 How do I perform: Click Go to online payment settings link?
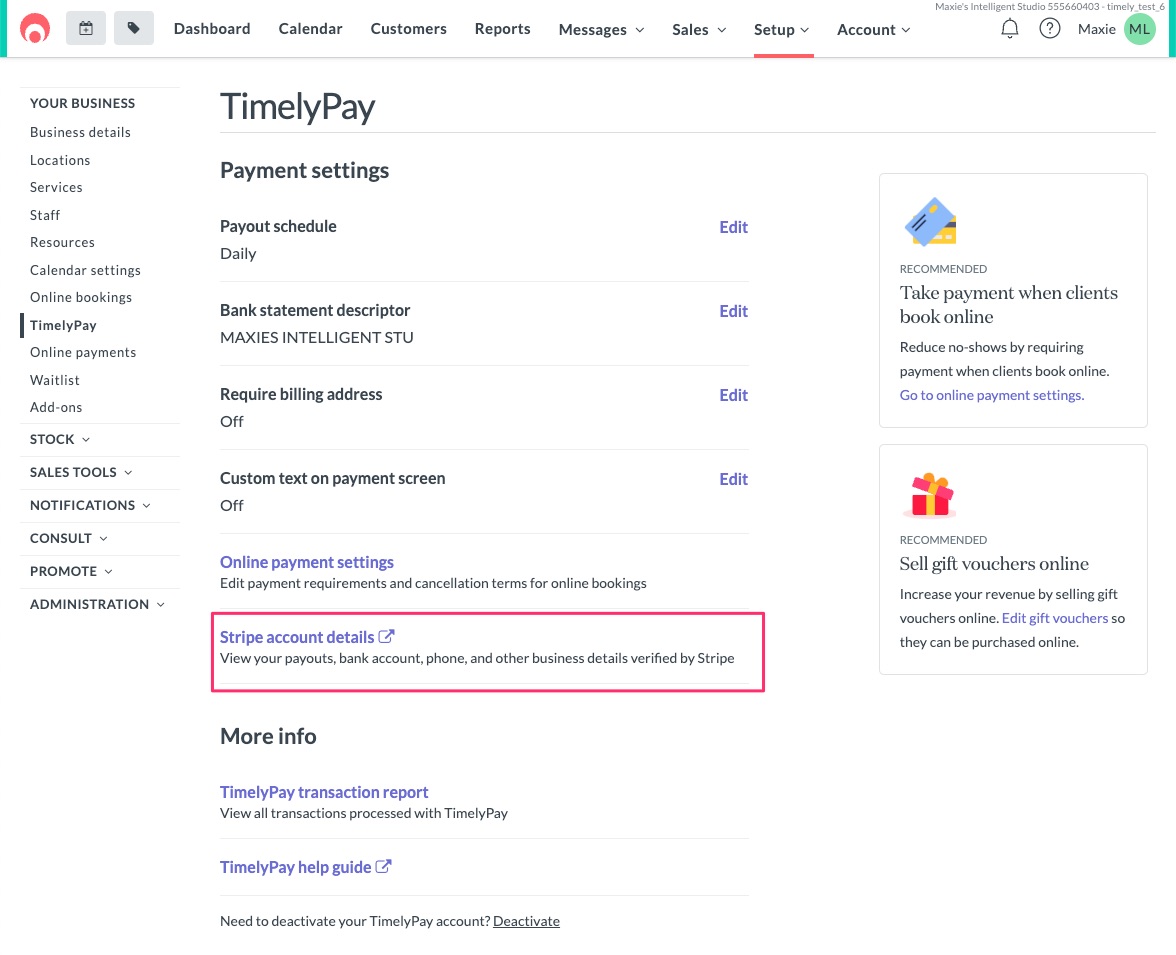992,395
